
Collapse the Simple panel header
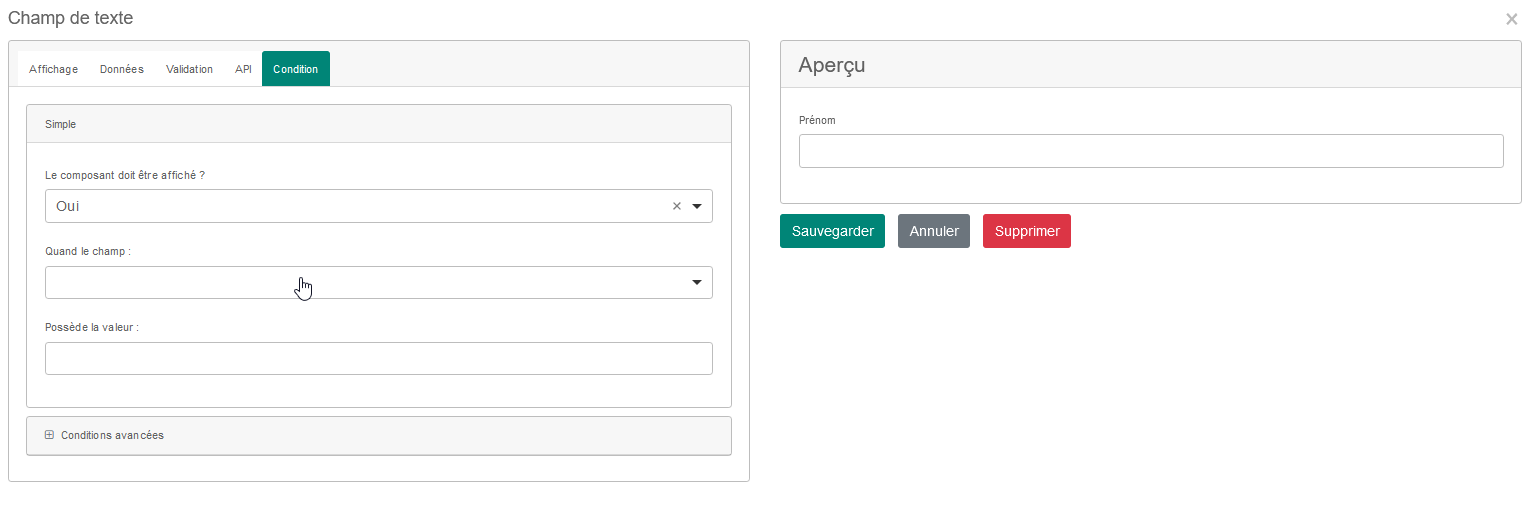[379, 124]
